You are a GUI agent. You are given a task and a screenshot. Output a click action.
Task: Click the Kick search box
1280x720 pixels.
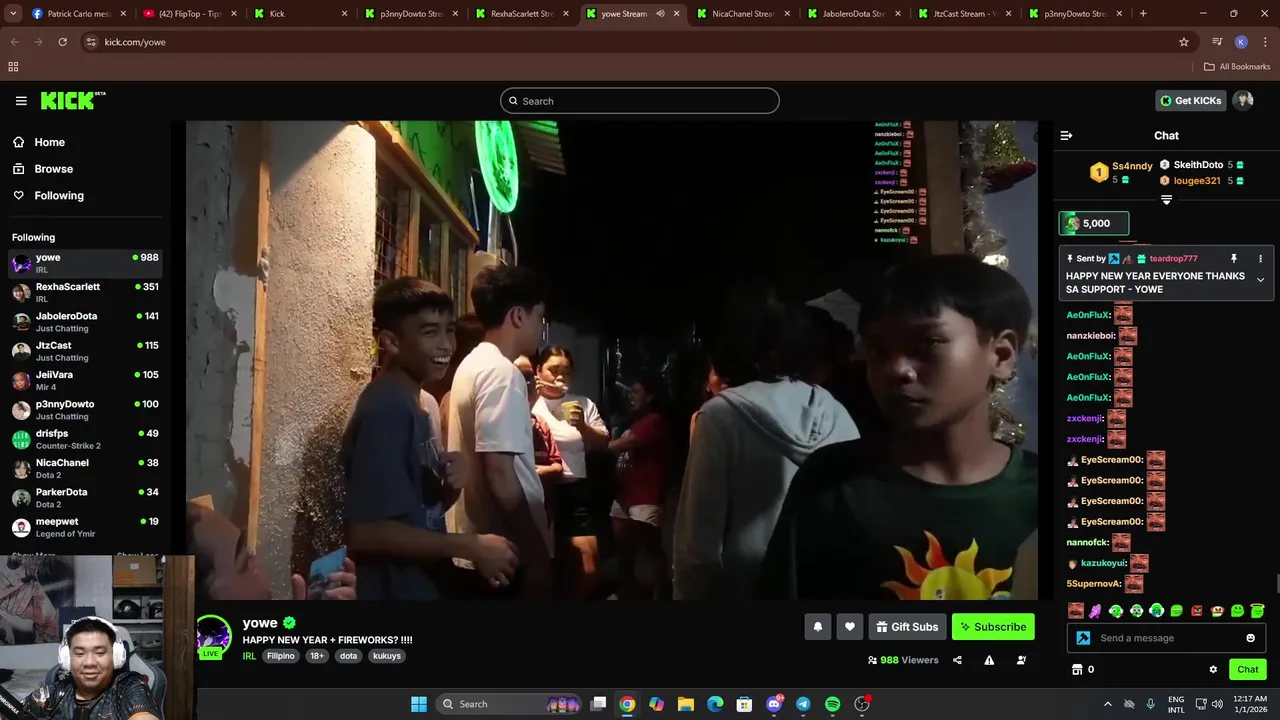[x=640, y=101]
